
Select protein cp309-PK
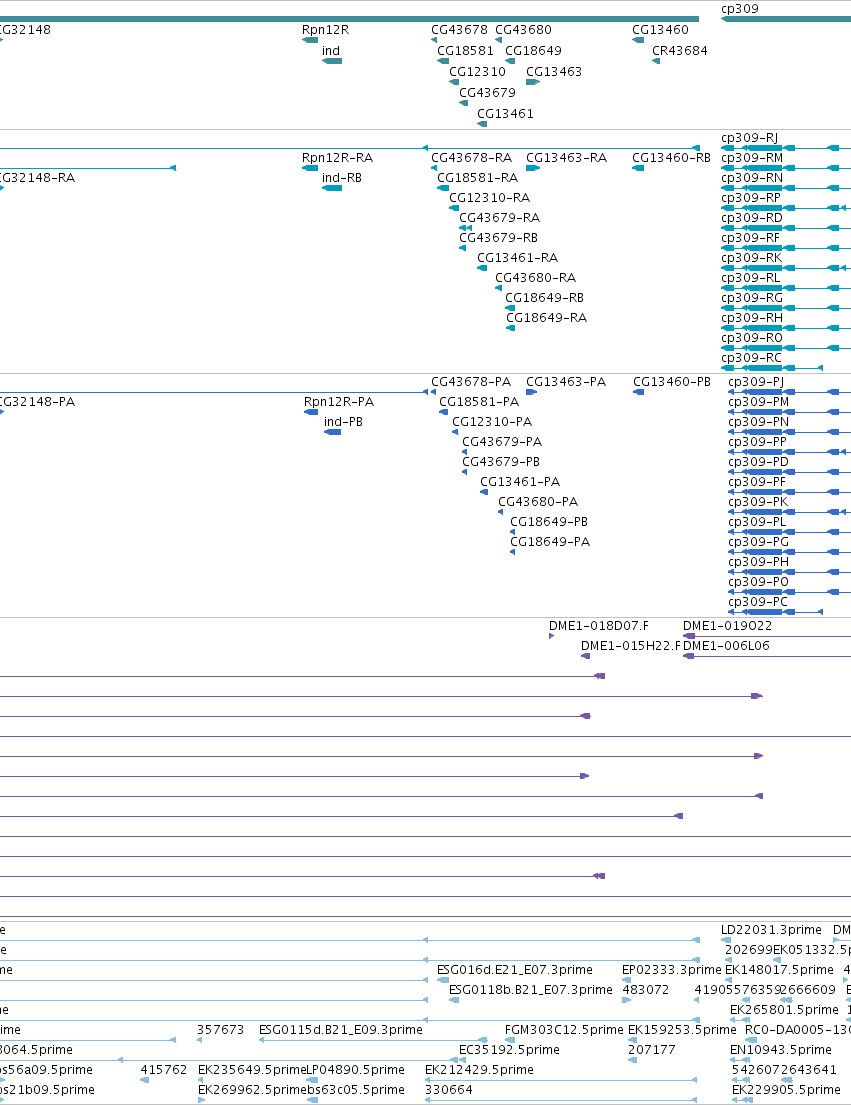click(x=758, y=502)
